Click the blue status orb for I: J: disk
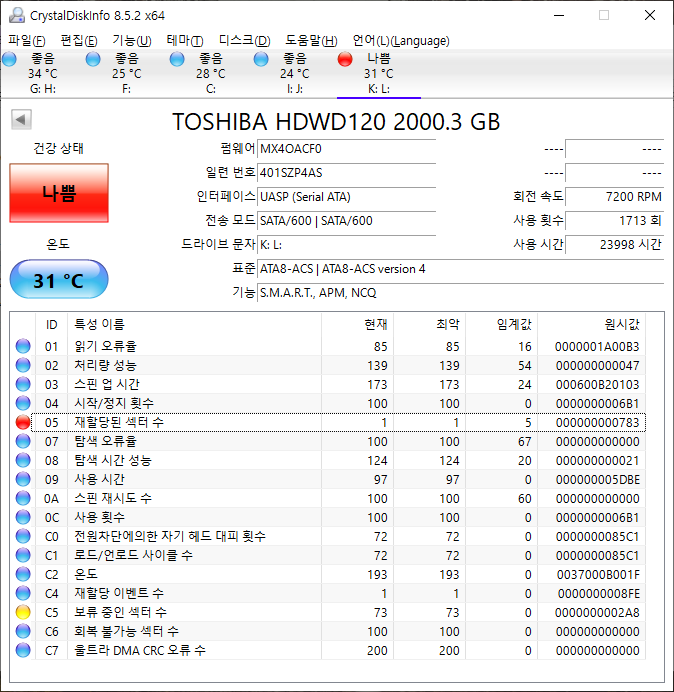This screenshot has width=674, height=692. (x=261, y=59)
